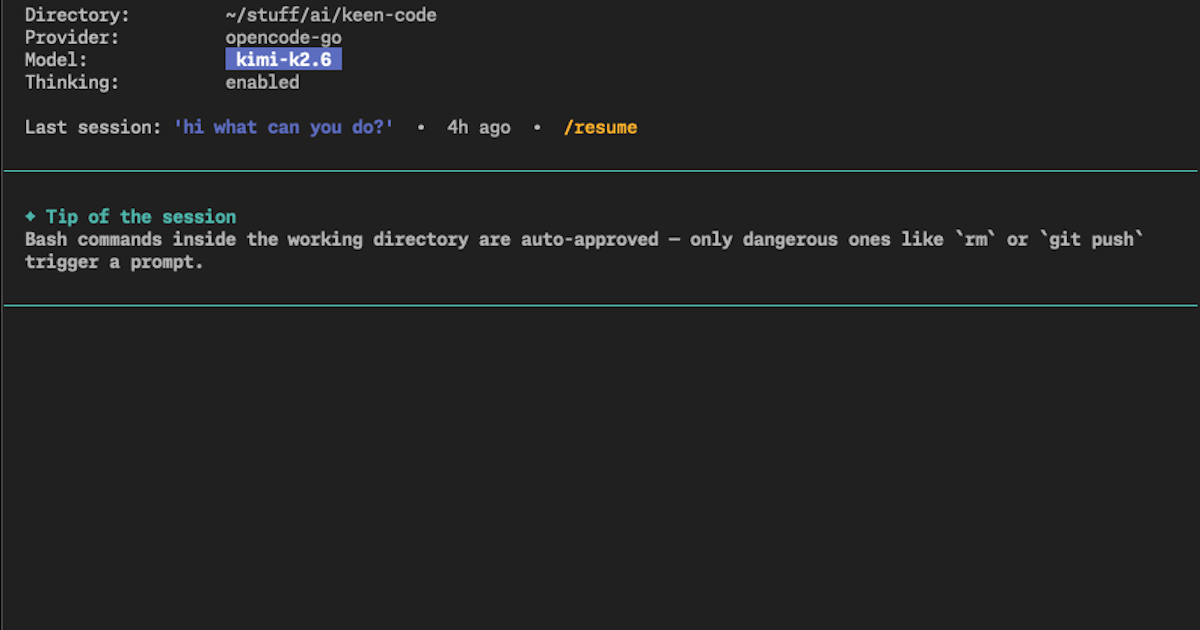Click the 'Provider:' label
Screen dimensions: 1200x630
pyautogui.click(x=72, y=38)
